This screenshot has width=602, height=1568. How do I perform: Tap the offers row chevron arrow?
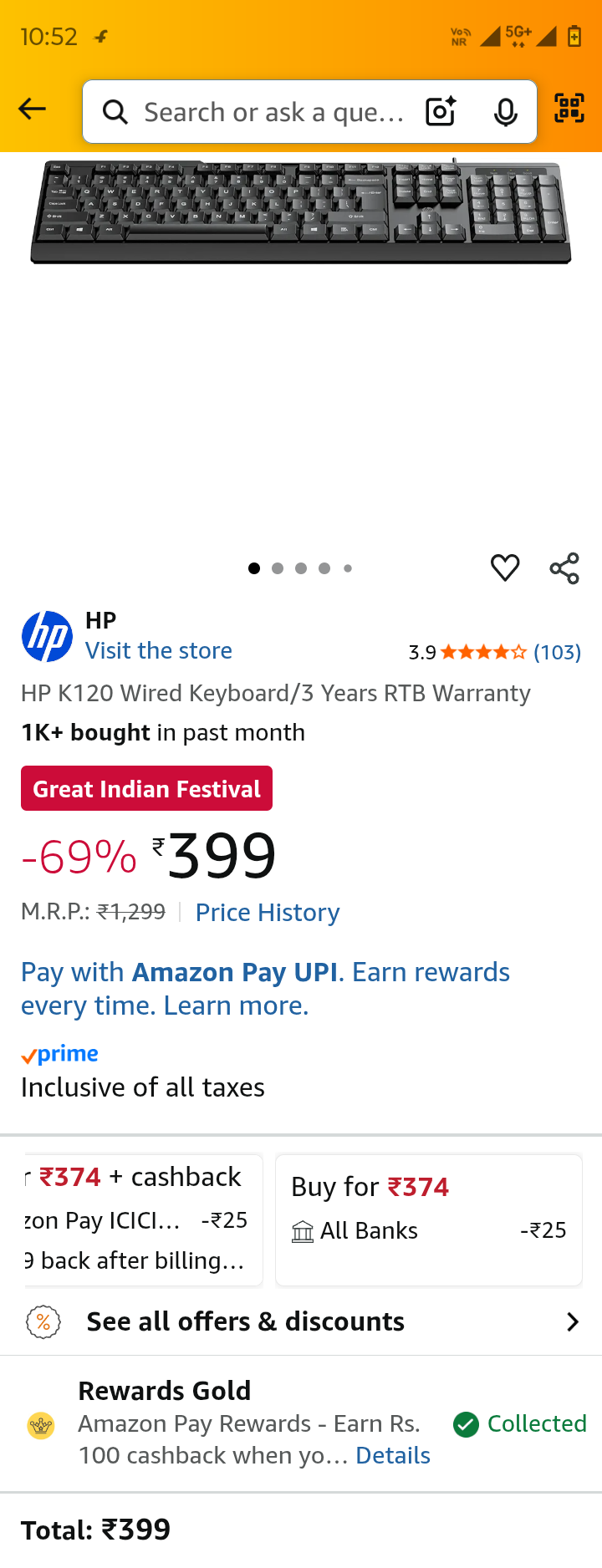(x=573, y=1322)
